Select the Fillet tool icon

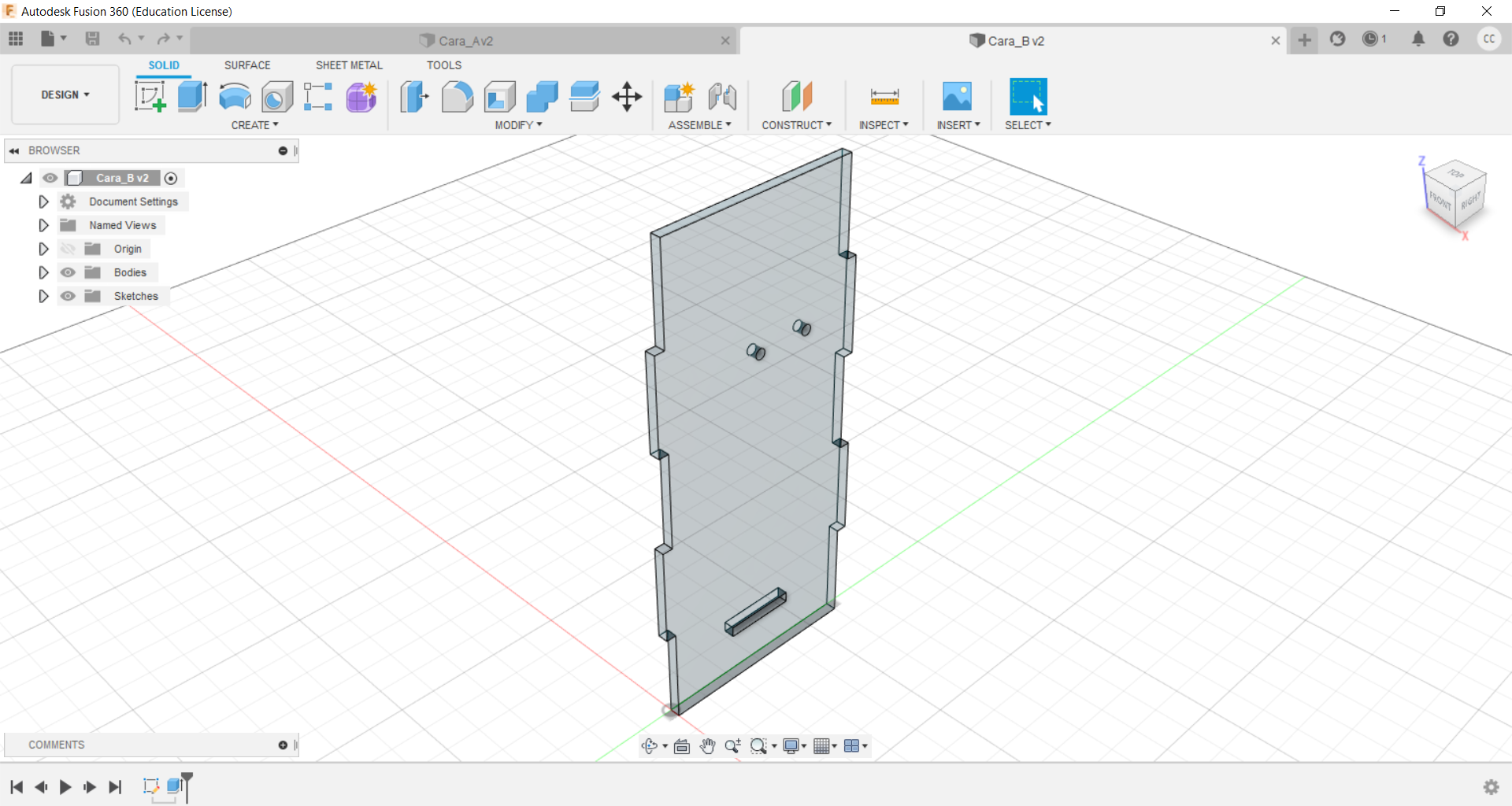(x=457, y=97)
